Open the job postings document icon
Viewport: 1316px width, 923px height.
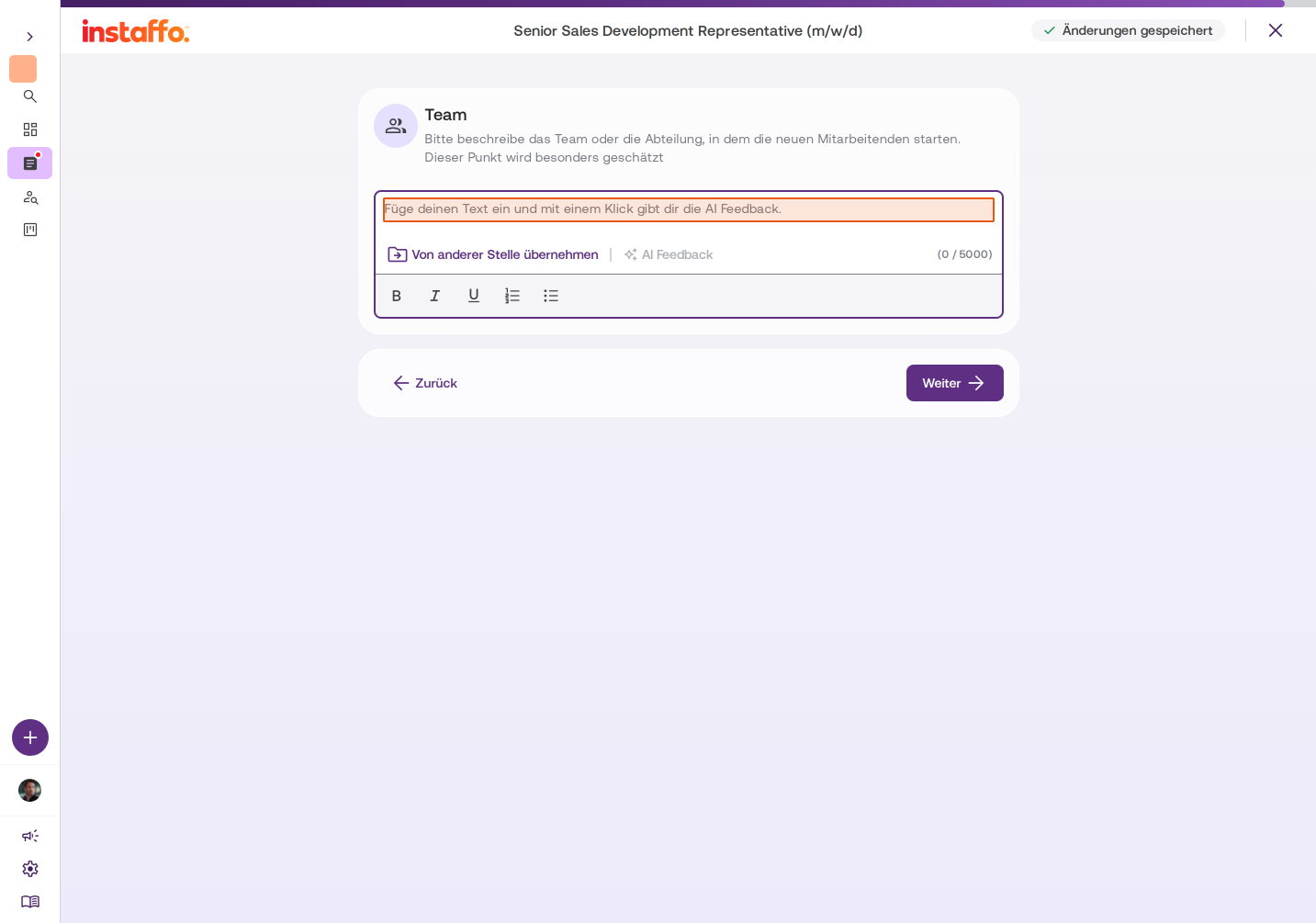[x=30, y=163]
